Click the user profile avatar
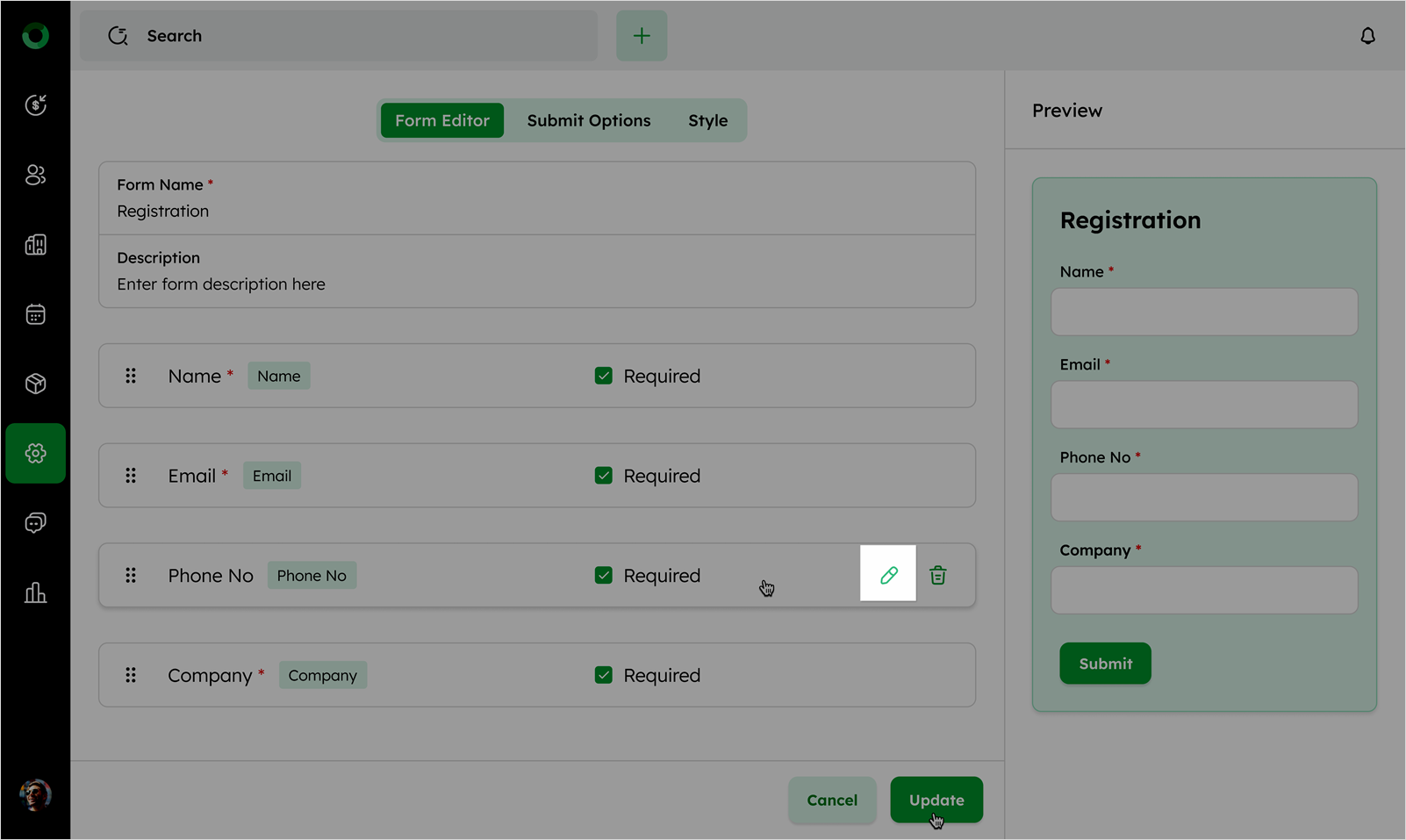The image size is (1406, 840). click(35, 795)
